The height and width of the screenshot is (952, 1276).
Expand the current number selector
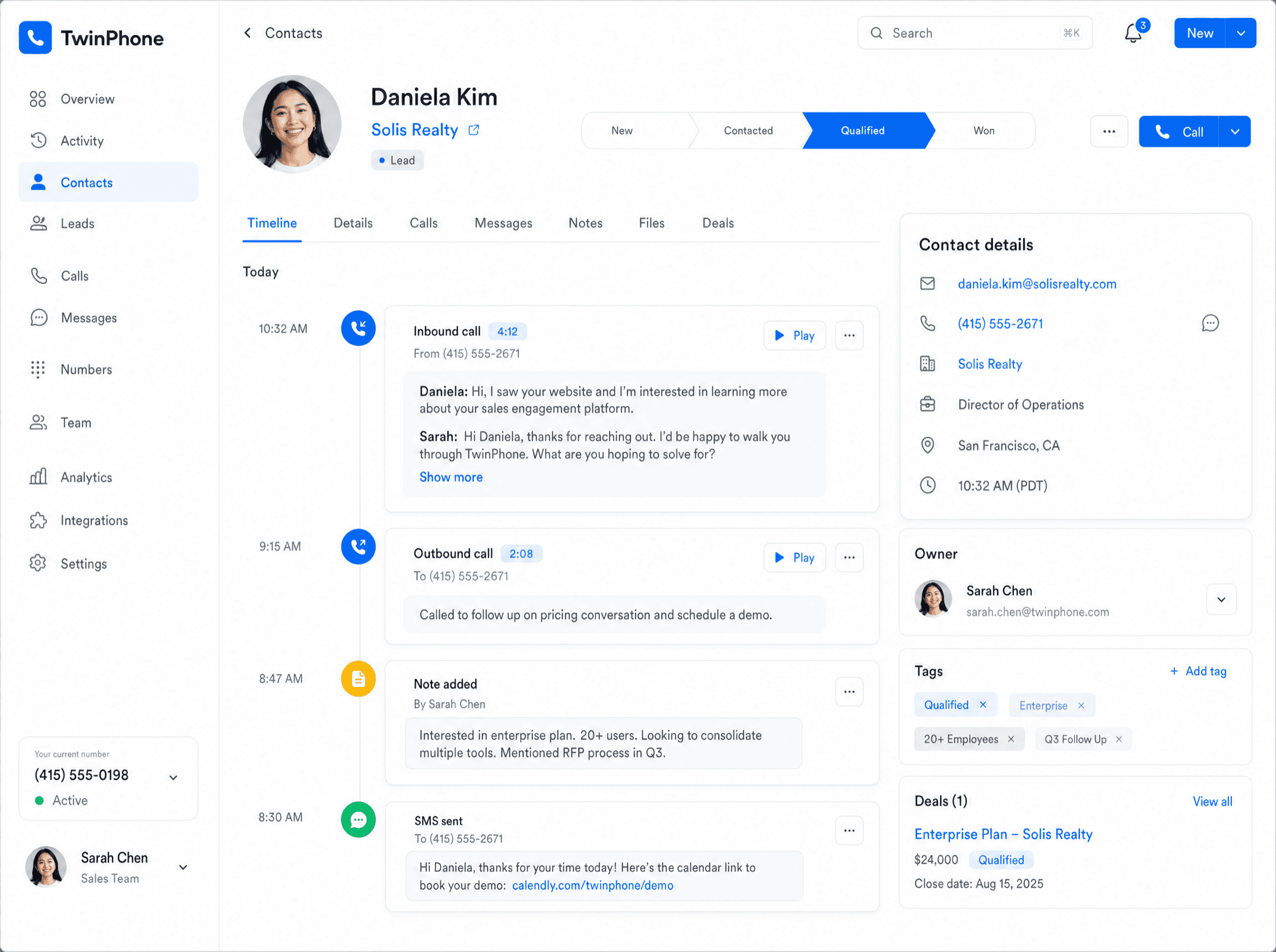pos(173,777)
